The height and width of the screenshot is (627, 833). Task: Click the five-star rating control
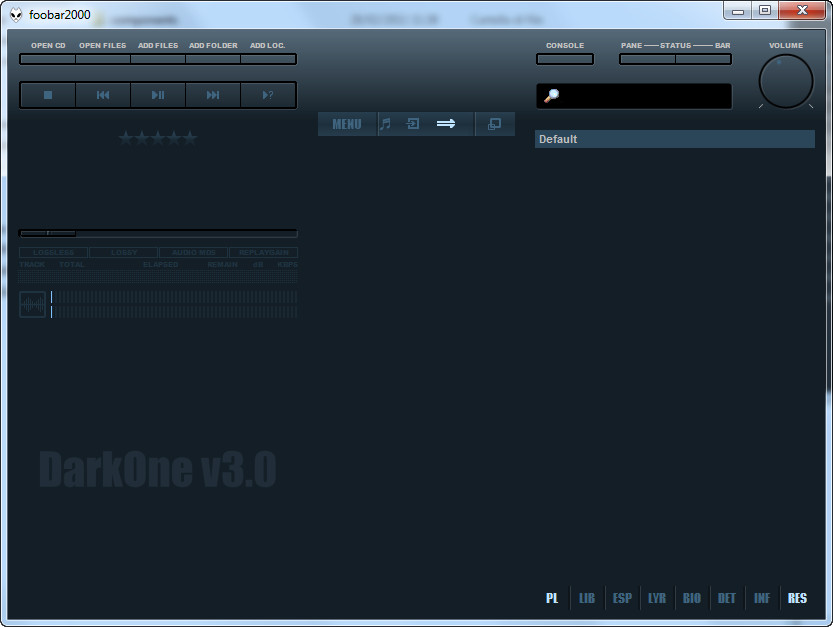click(x=158, y=139)
